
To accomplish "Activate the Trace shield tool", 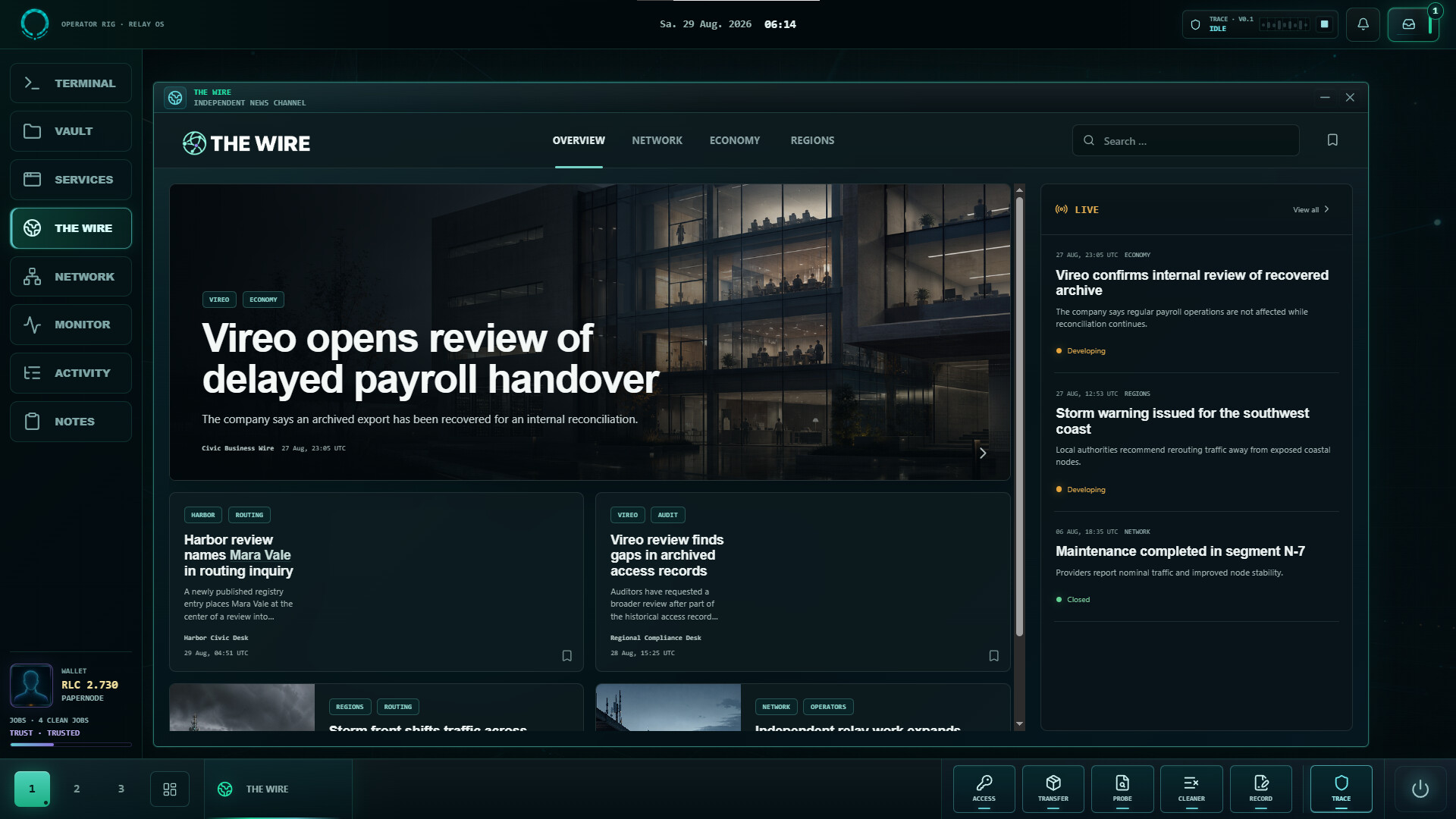I will click(x=1341, y=789).
